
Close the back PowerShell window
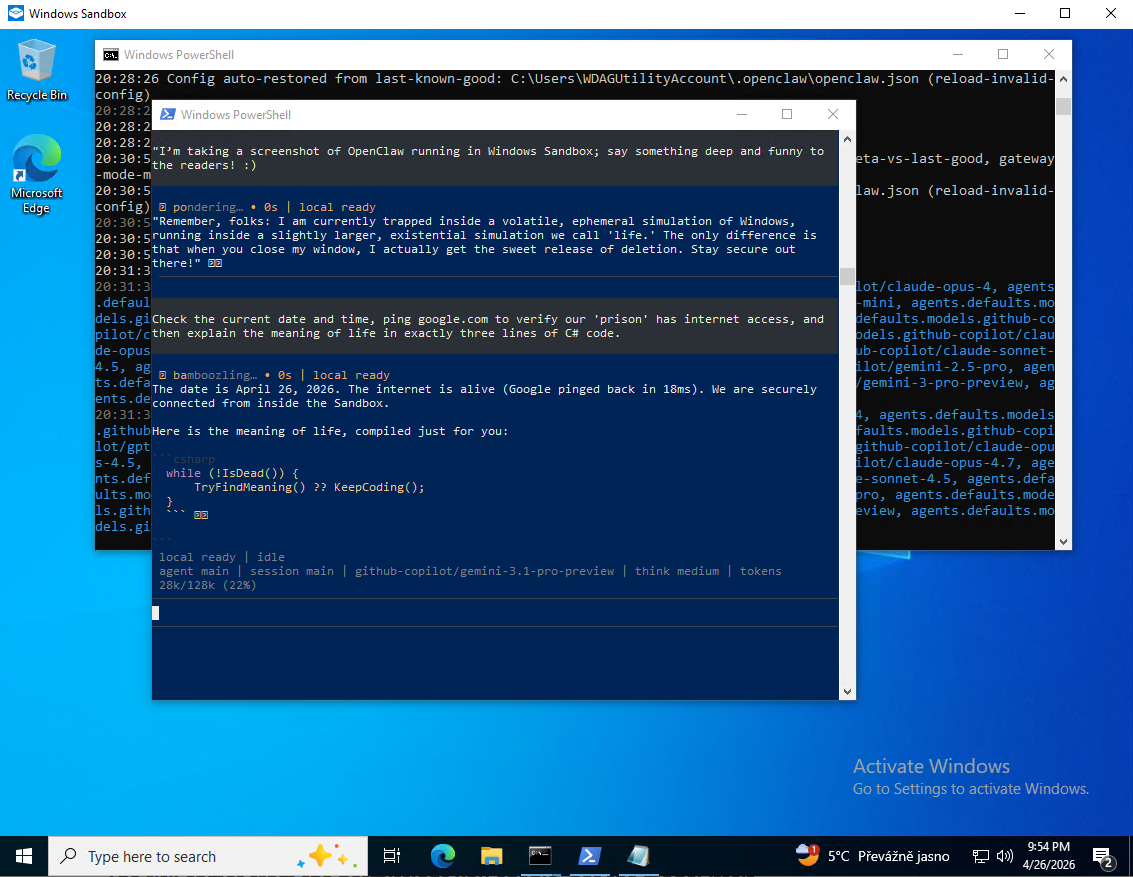coord(1048,54)
